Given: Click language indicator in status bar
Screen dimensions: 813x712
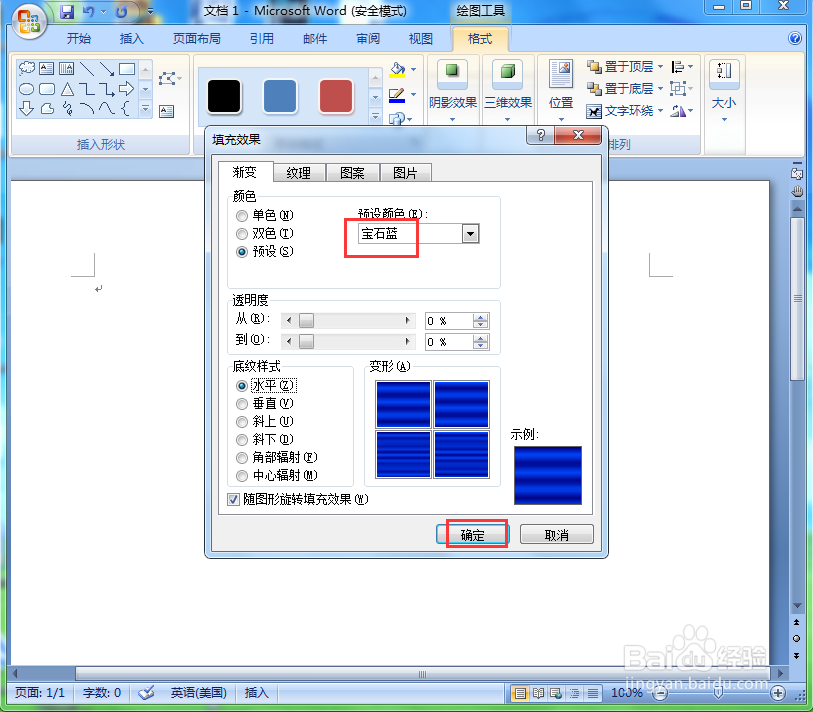Looking at the screenshot, I should [x=199, y=693].
